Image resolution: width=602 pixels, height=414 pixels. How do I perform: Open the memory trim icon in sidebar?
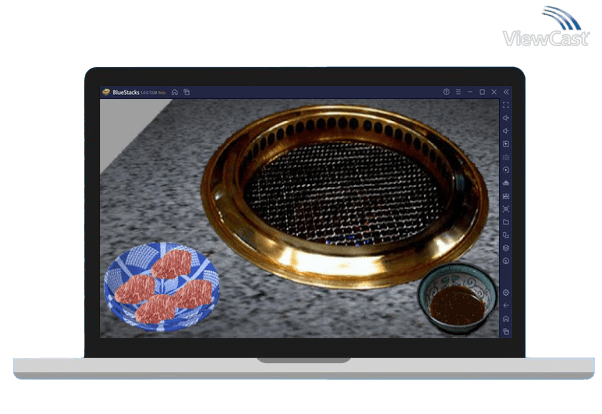[506, 183]
